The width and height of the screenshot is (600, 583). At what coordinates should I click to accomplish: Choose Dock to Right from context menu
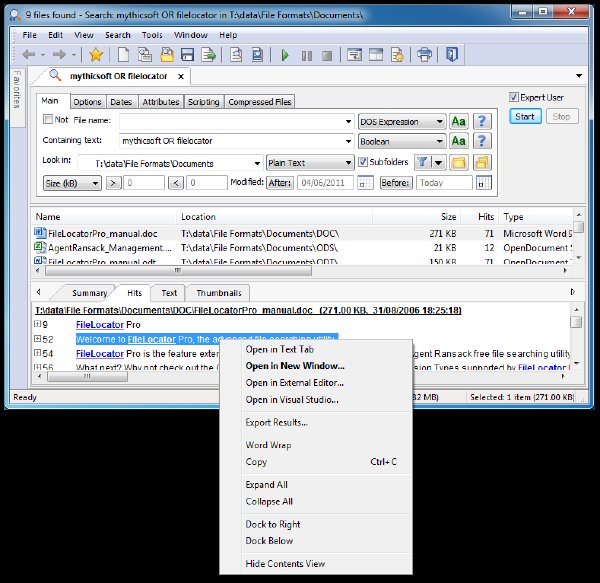pyautogui.click(x=273, y=524)
